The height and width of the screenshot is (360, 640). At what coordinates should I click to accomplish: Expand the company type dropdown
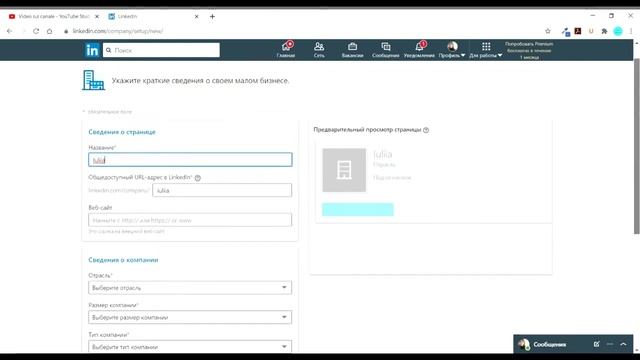tap(190, 347)
